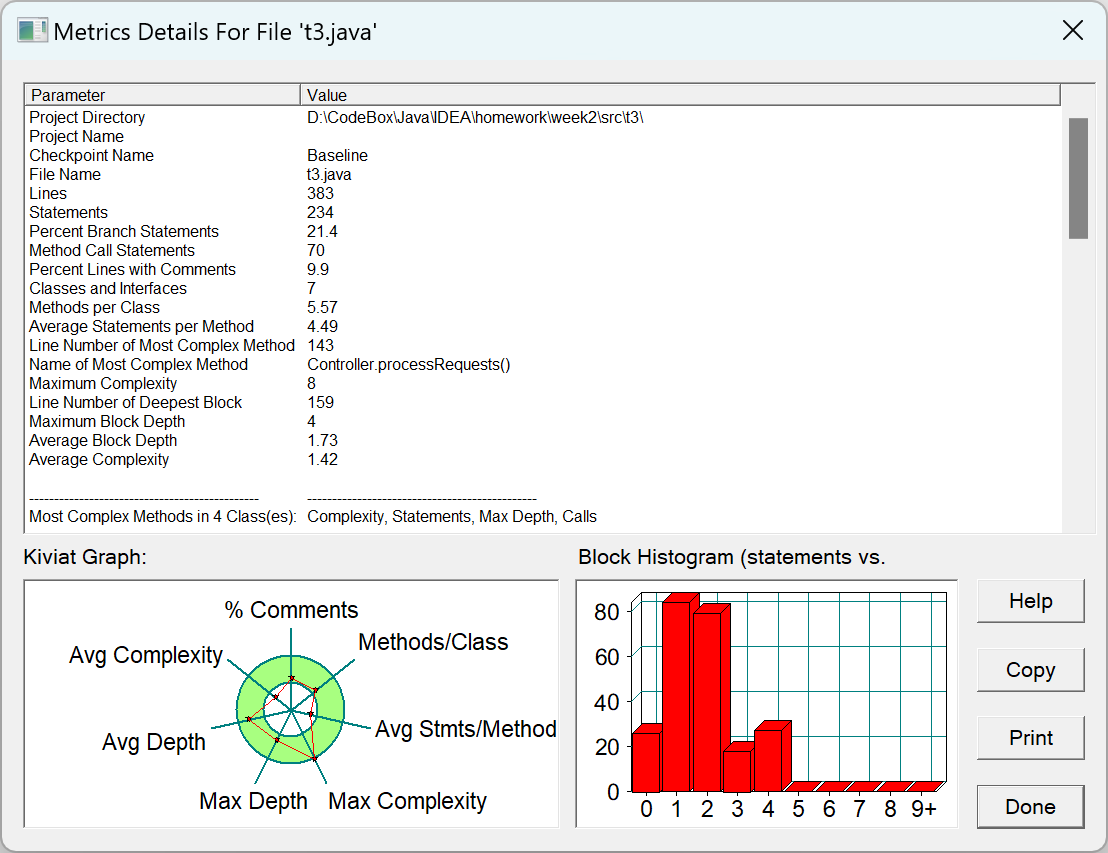1108x853 pixels.
Task: Click the Parameter column header
Action: point(163,95)
